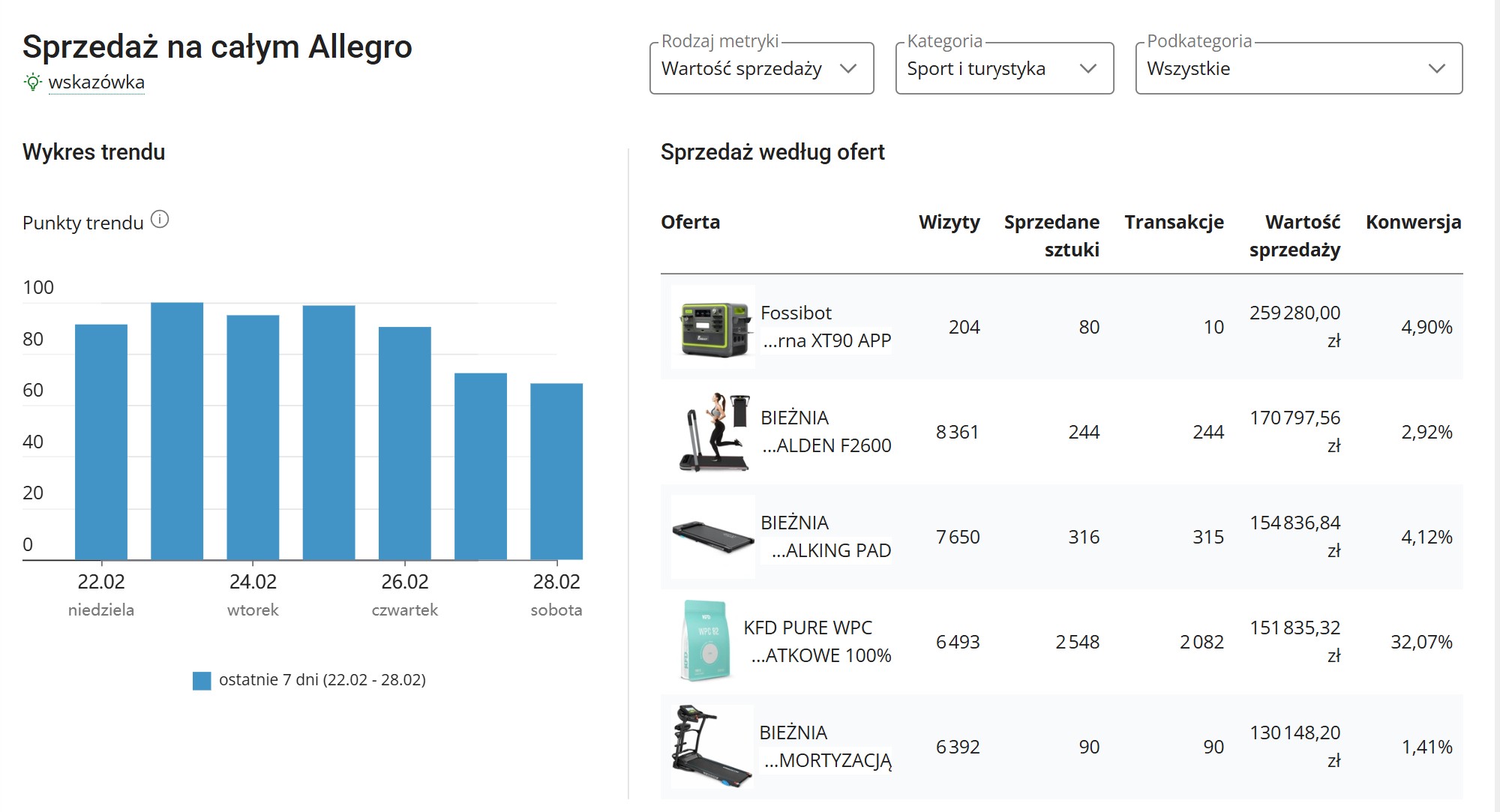Click the Konwersja column header
1500x812 pixels.
[x=1413, y=222]
